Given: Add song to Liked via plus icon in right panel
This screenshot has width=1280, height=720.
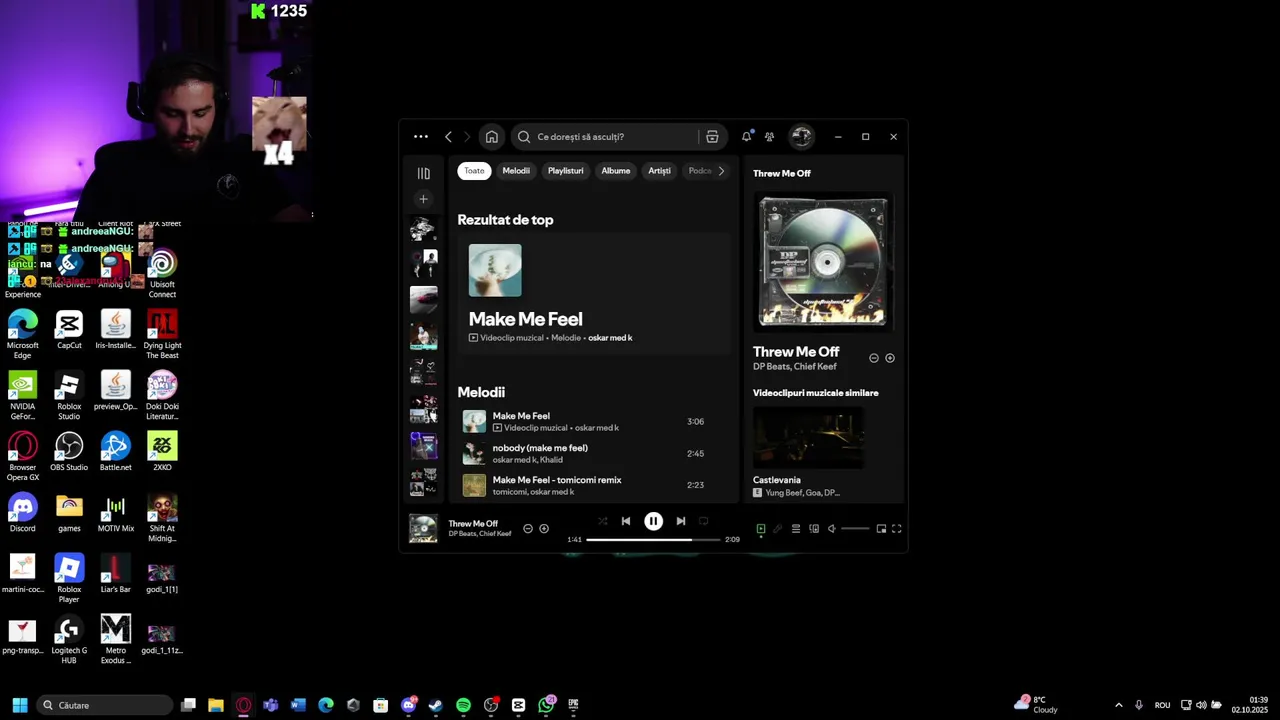Looking at the screenshot, I should [x=890, y=358].
